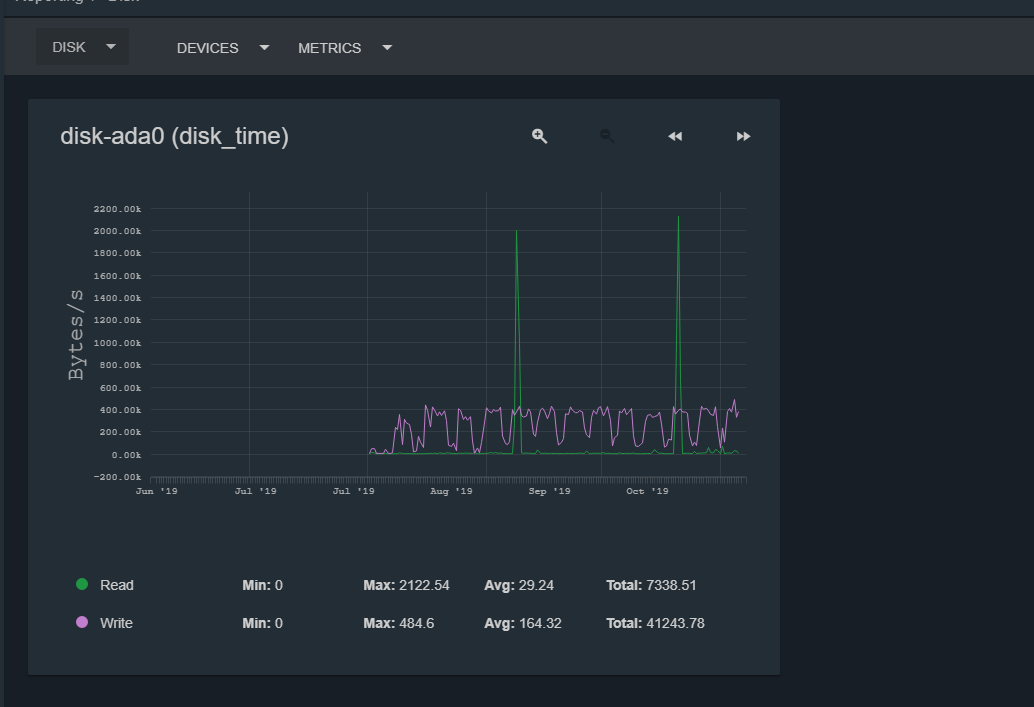The height and width of the screenshot is (707, 1034).
Task: Step back in time with rewind icon
Action: [675, 136]
